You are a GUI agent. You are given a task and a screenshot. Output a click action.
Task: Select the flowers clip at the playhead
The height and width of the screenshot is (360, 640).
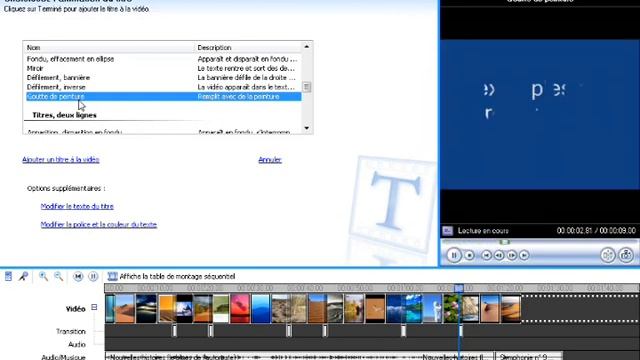point(451,309)
